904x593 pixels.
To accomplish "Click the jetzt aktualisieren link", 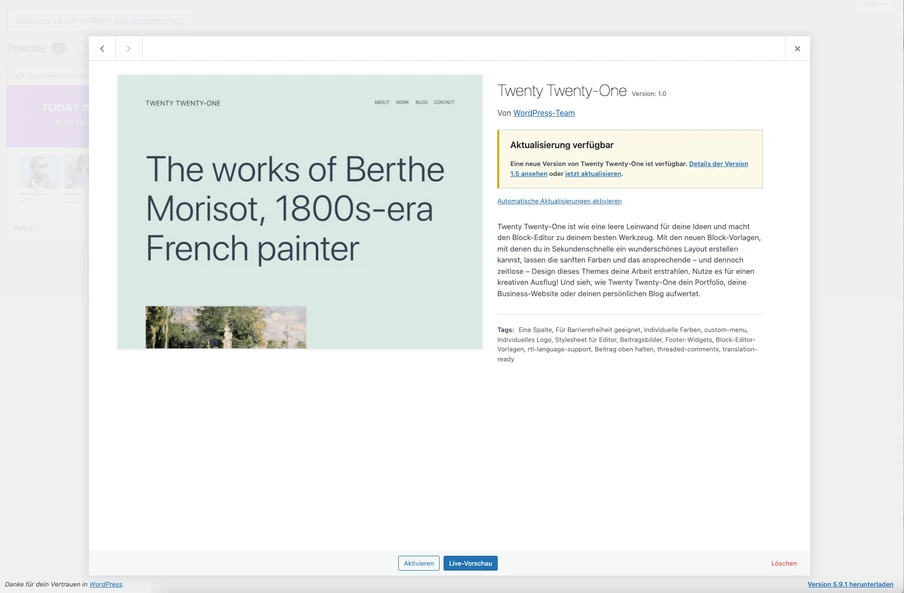I will [593, 173].
